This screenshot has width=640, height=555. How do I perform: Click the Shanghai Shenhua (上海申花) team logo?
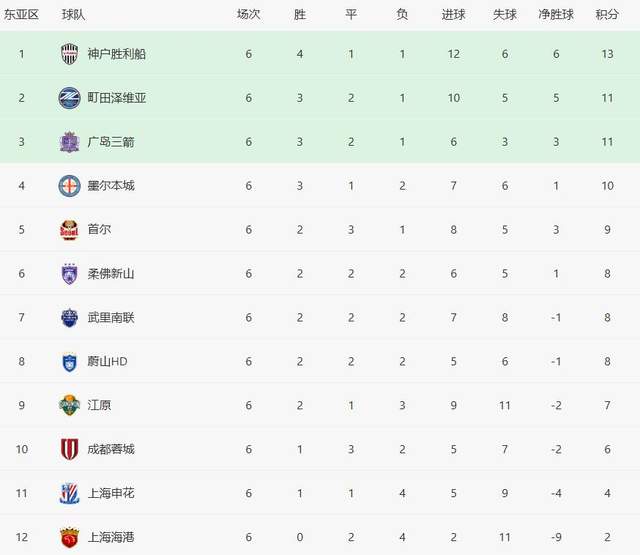(x=69, y=493)
